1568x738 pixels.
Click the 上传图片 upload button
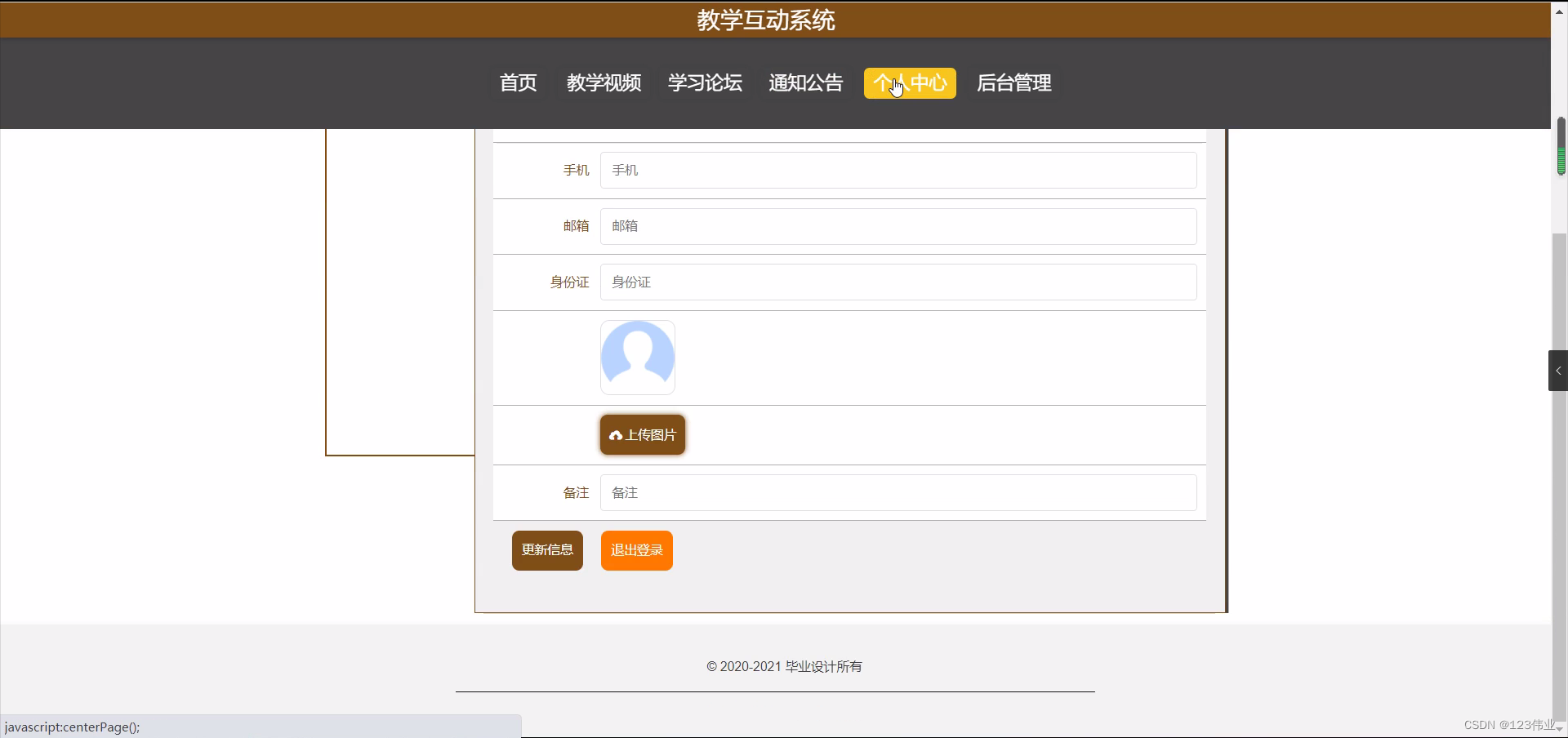click(642, 434)
